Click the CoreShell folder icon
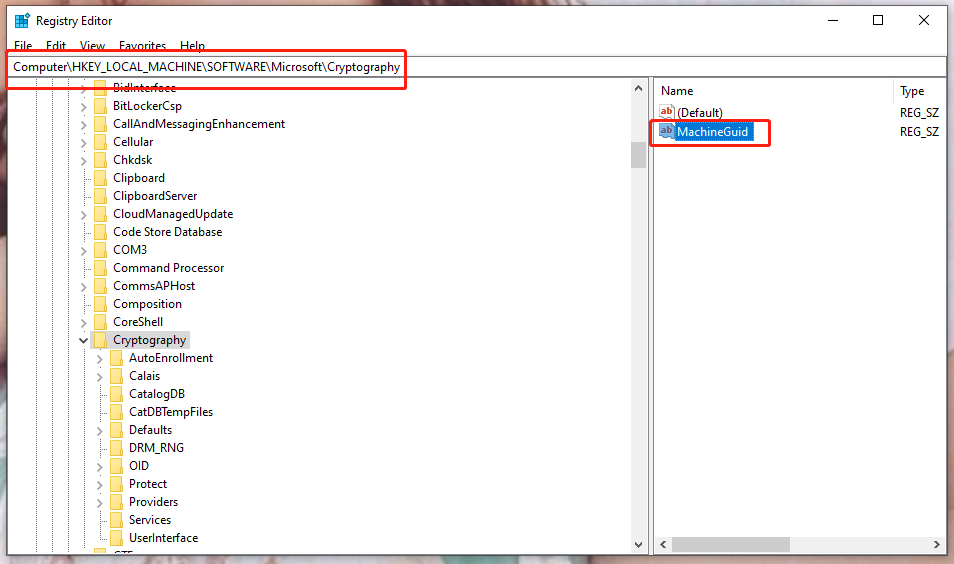The image size is (954, 564). pyautogui.click(x=100, y=322)
